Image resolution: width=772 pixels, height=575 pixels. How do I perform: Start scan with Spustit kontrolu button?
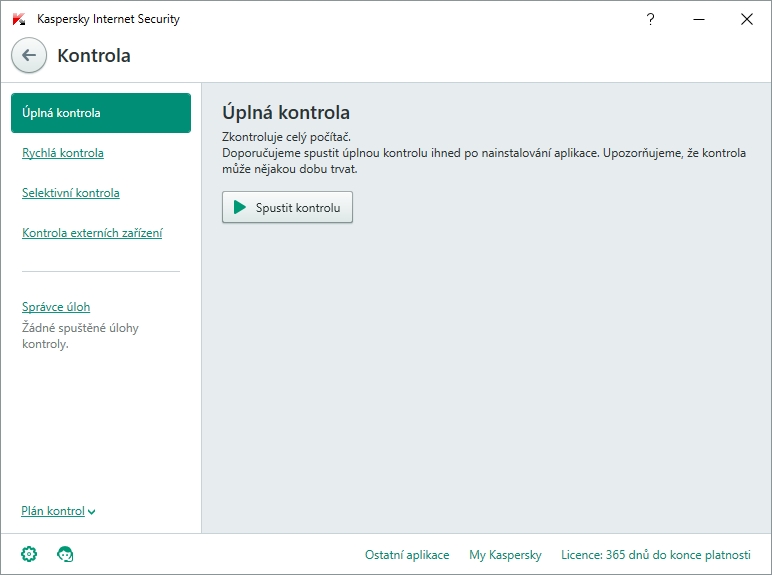(x=287, y=207)
